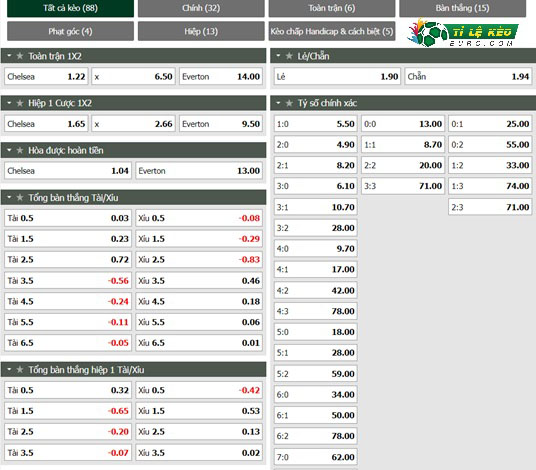This screenshot has width=536, height=470.
Task: Collapse the Toàn trận 1X2 section arrow
Action: point(9,55)
